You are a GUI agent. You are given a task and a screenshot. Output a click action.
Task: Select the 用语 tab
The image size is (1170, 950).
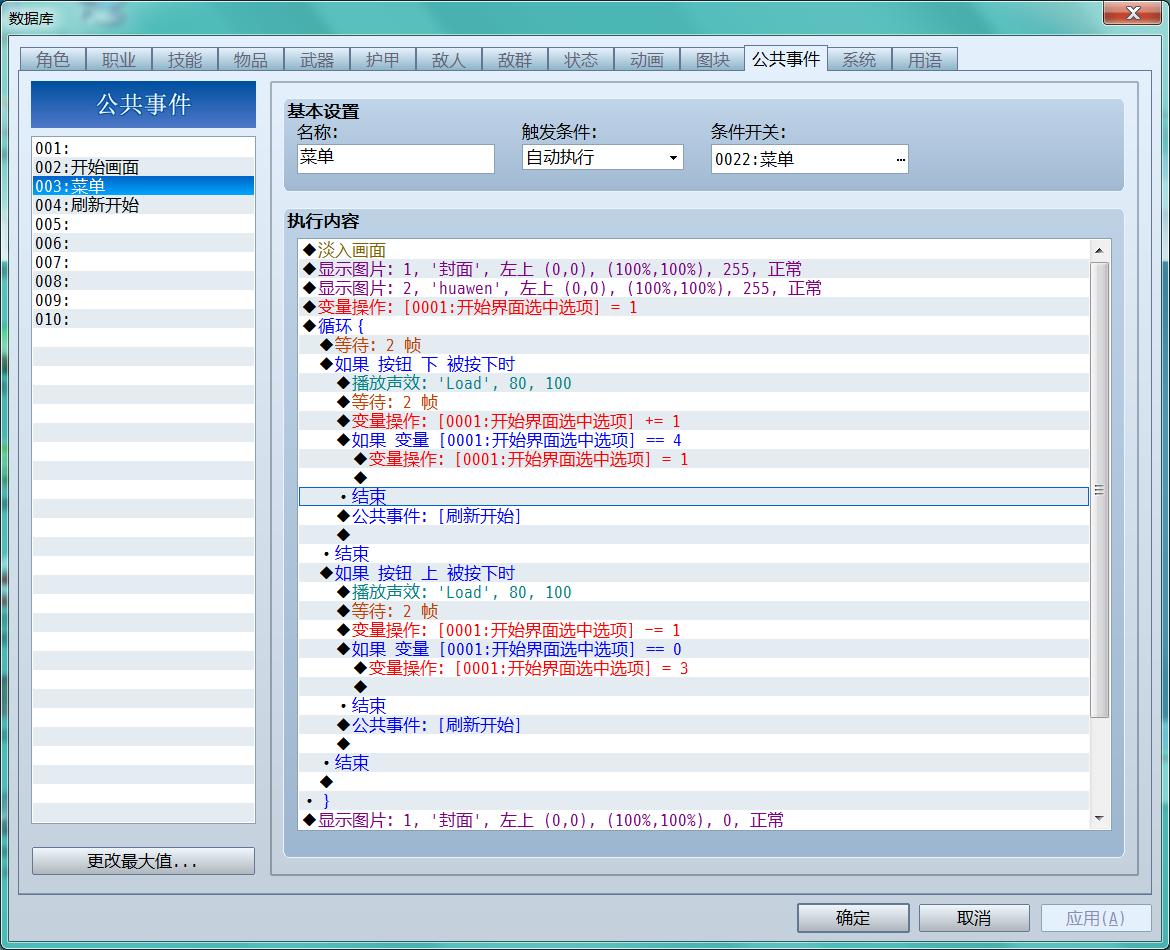[925, 60]
